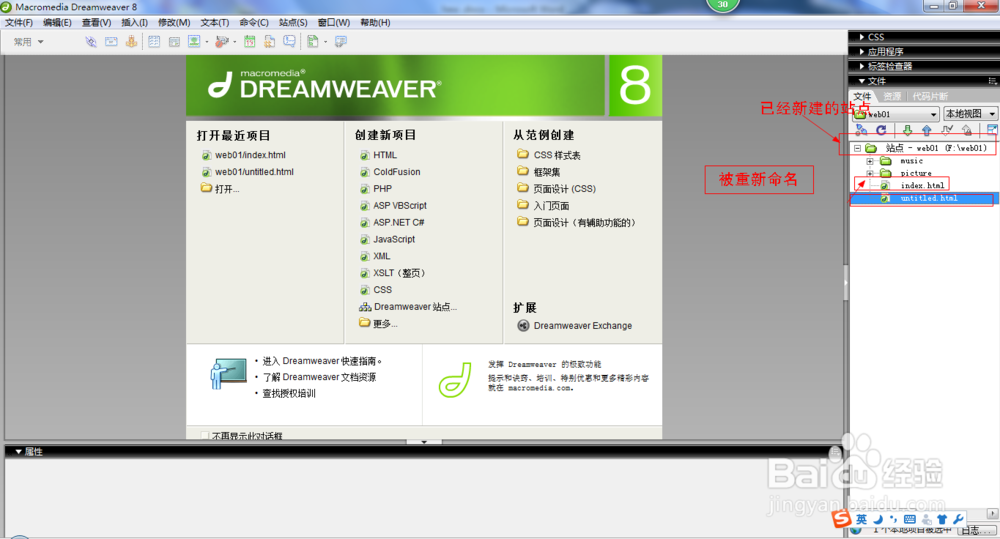Click 进入 Dreamweaver 快速指南 link
Viewport: 1000px width, 539px height.
point(322,361)
